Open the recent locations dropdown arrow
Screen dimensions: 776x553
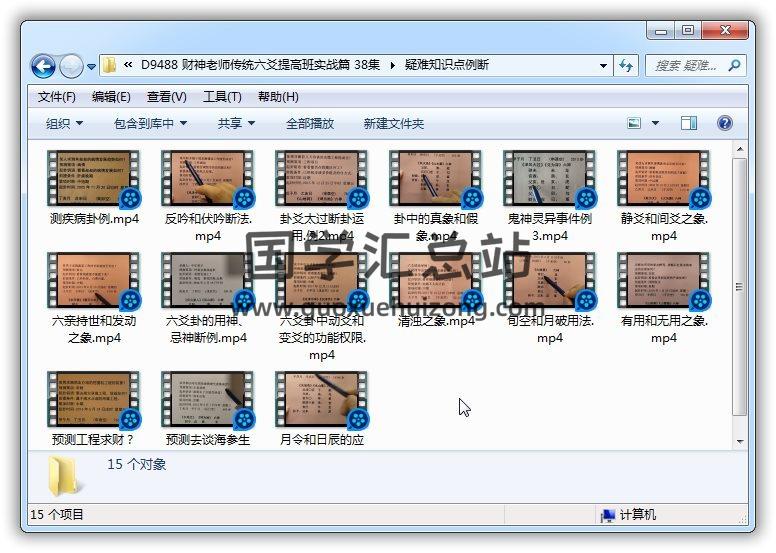(91, 66)
